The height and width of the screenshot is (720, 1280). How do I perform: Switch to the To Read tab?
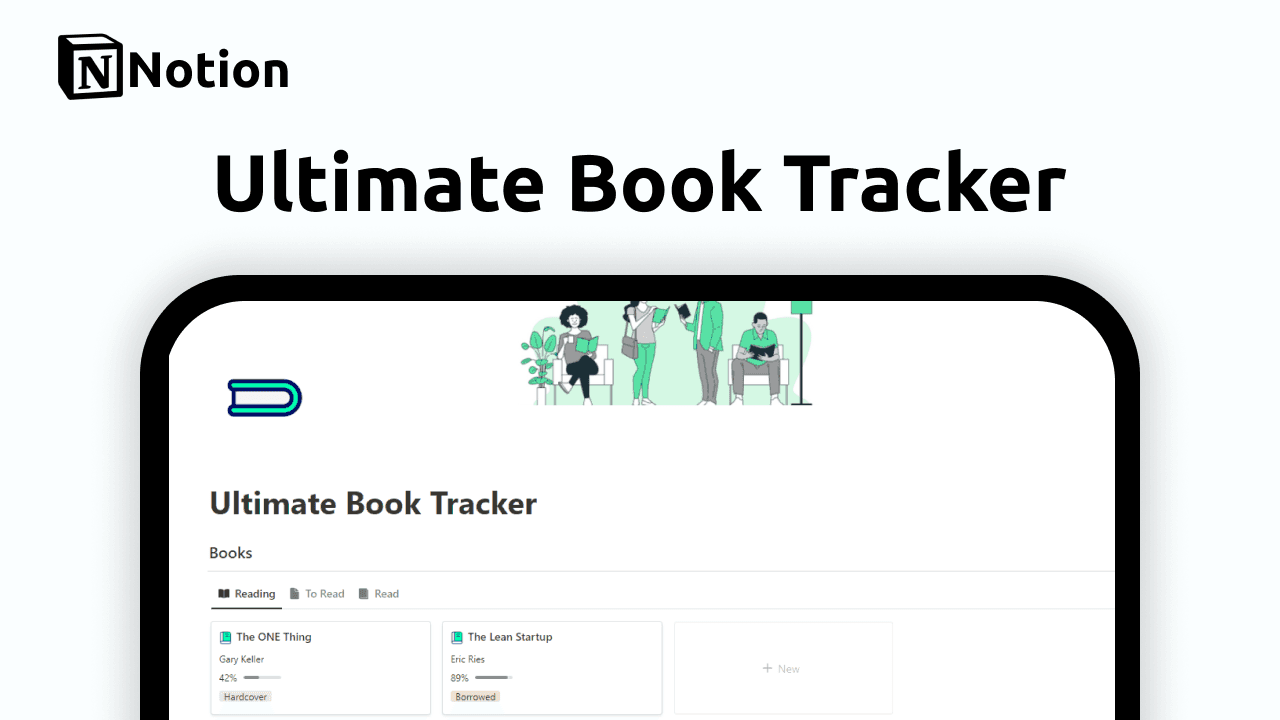316,594
